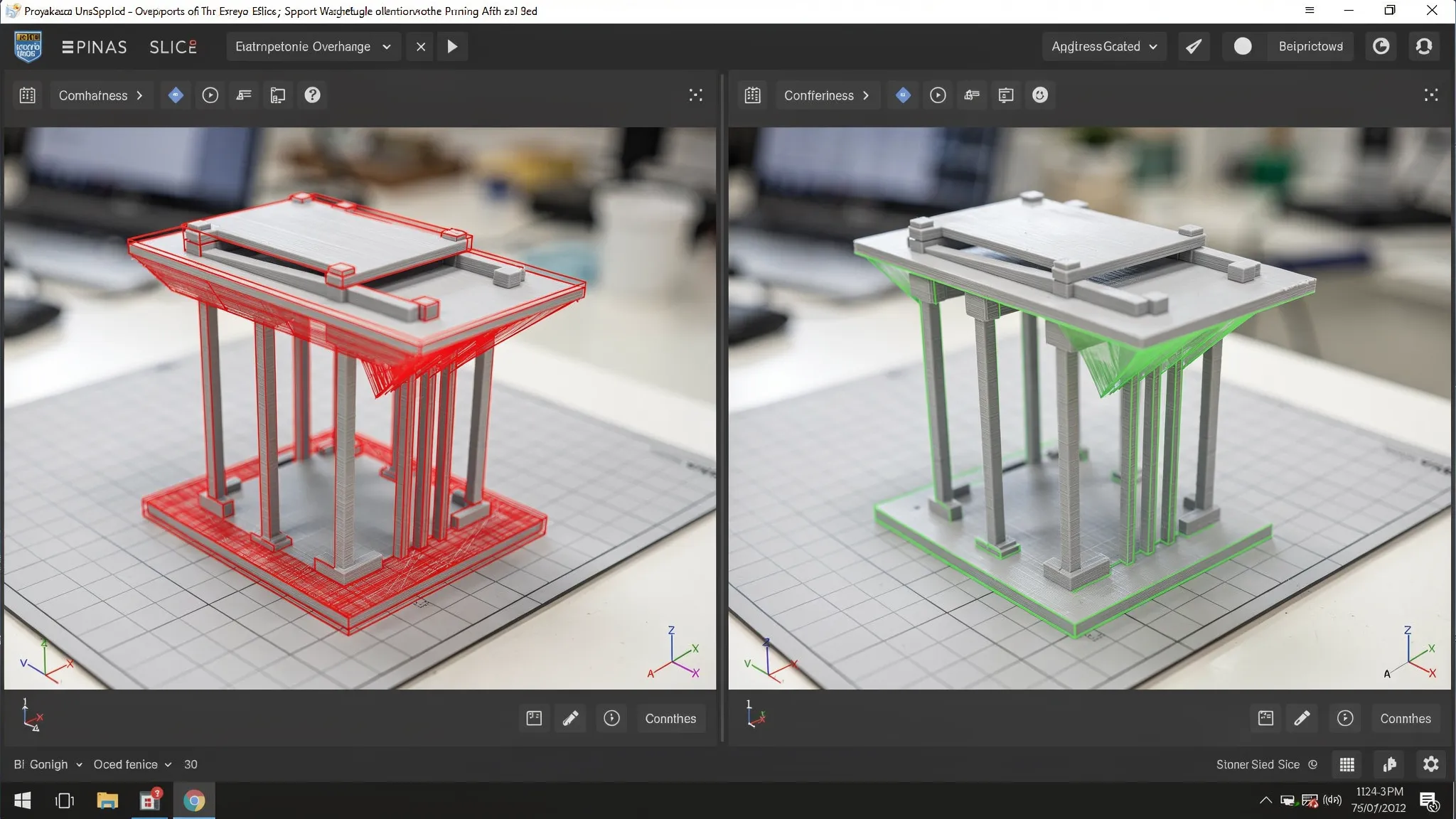Viewport: 1456px width, 819px height.
Task: Click the paint-airbrush icon in the top-right toolbar
Action: click(x=1193, y=46)
